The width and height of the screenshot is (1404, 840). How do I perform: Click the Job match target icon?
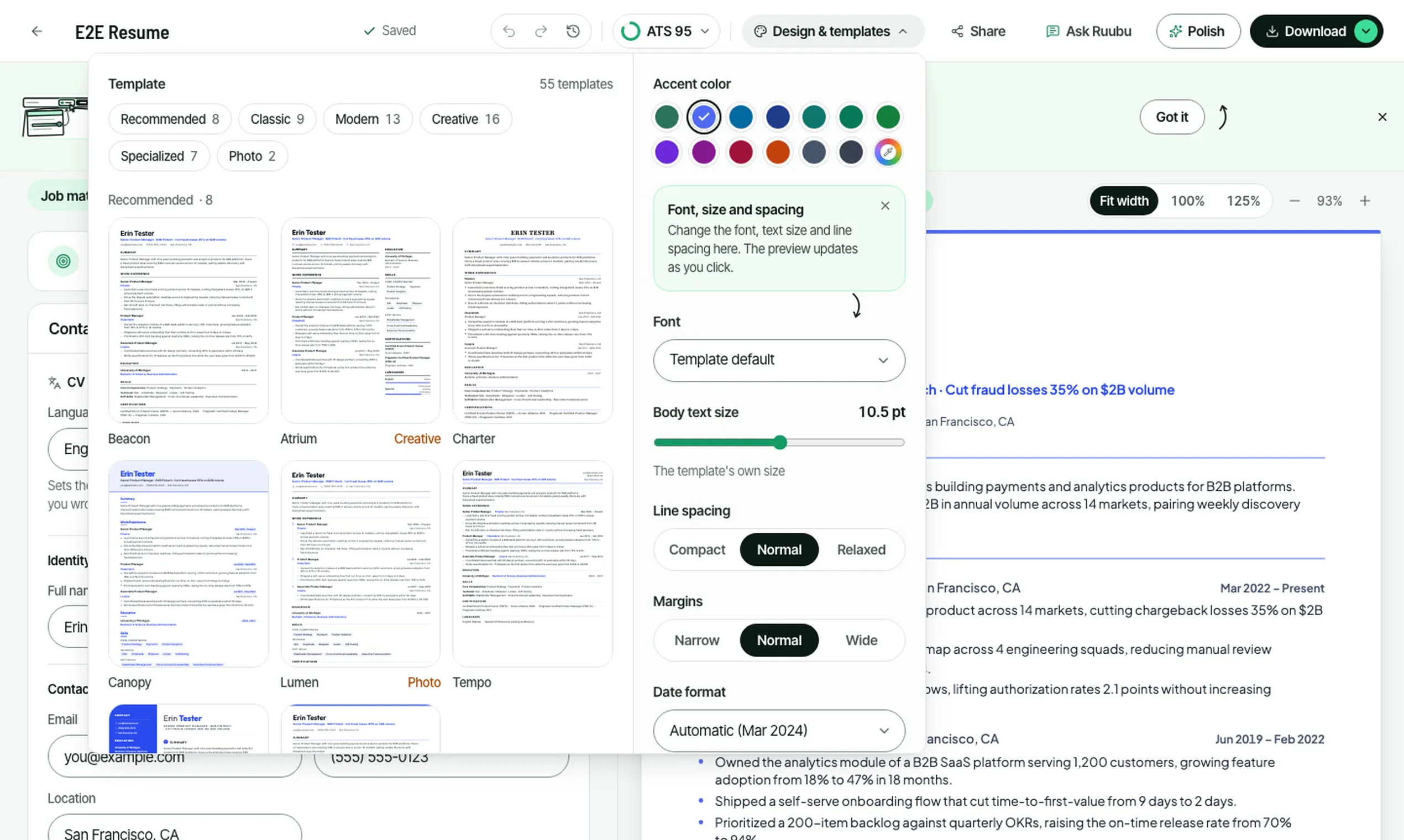coord(63,261)
